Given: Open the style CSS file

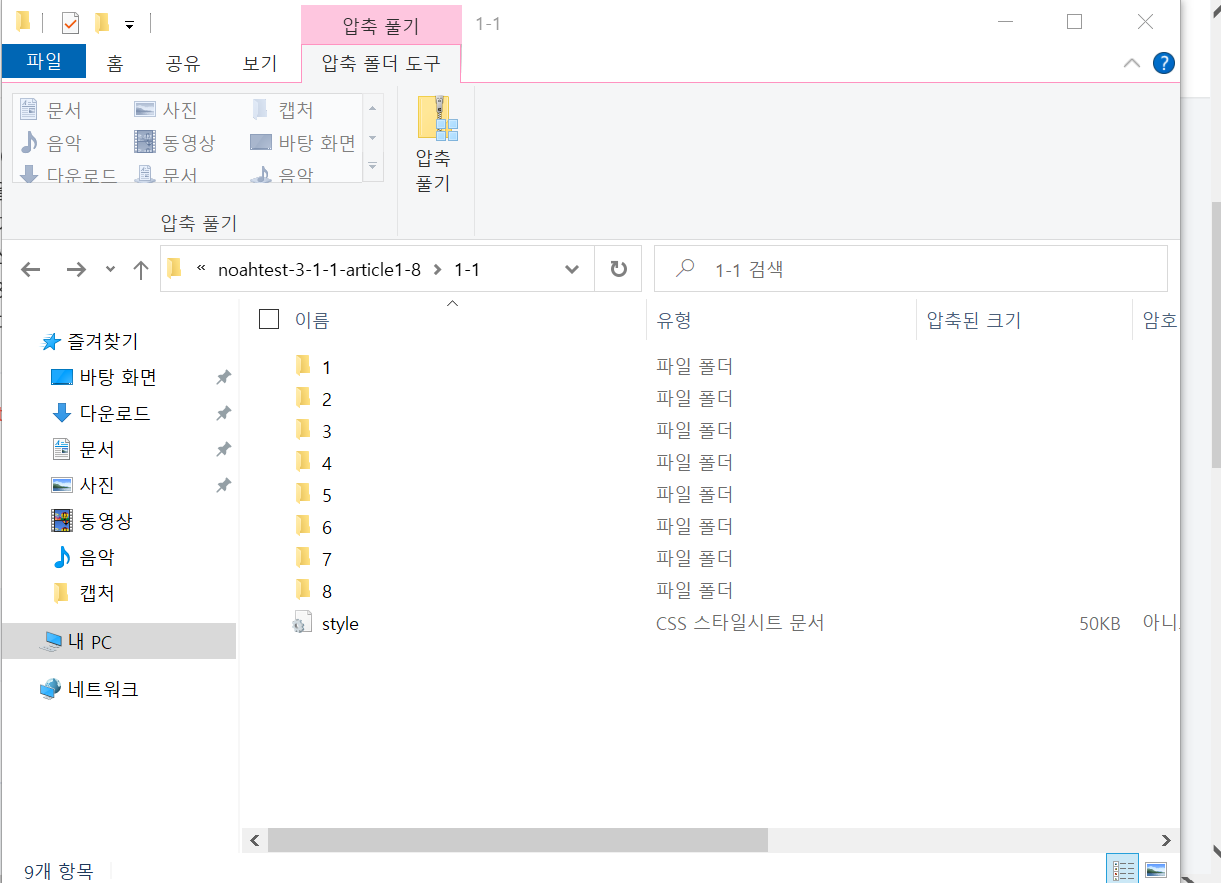Looking at the screenshot, I should click(x=342, y=623).
